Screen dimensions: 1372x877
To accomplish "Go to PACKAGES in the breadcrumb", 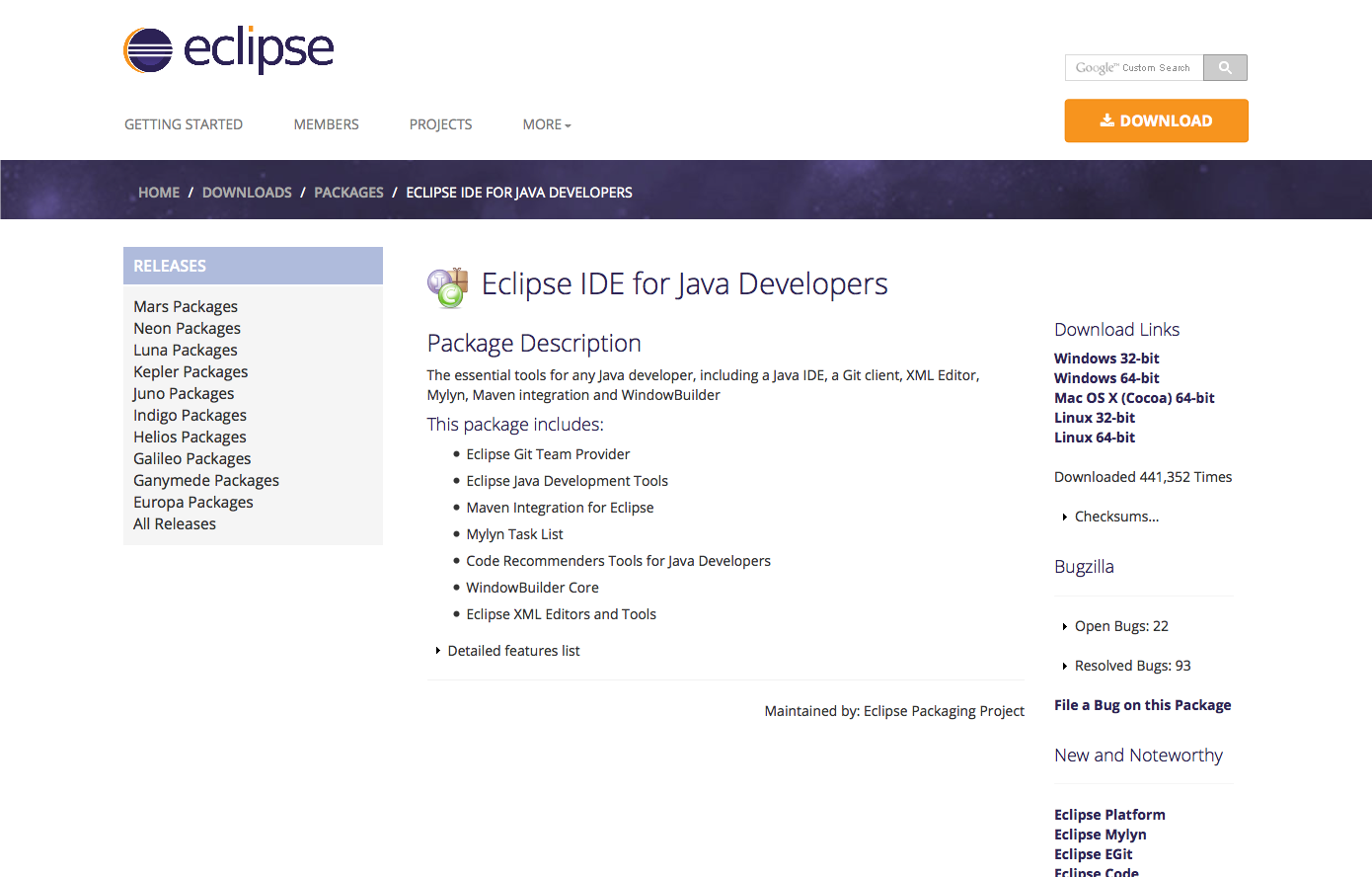I will (x=348, y=193).
